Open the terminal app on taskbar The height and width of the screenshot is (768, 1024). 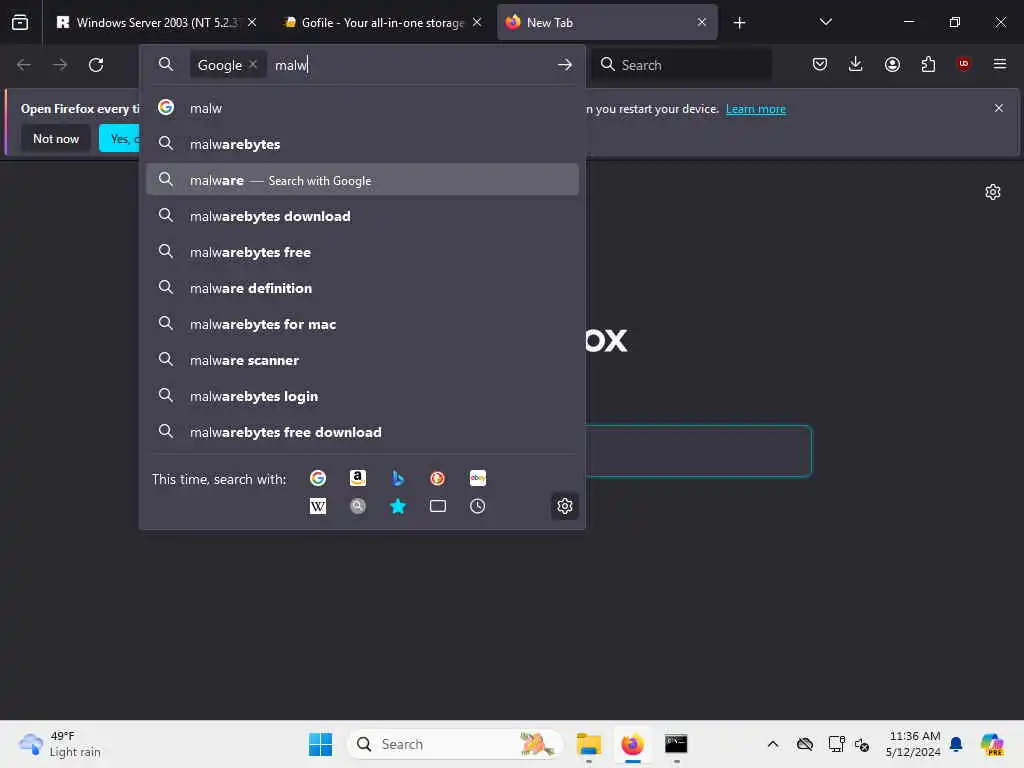676,744
